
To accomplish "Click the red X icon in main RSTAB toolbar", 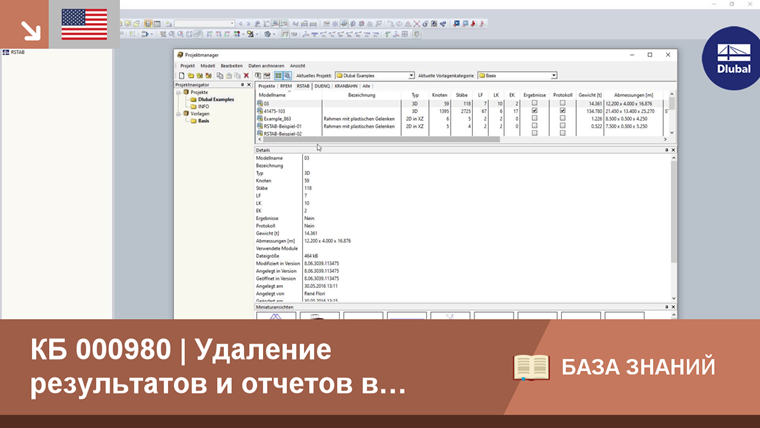I will point(416,23).
